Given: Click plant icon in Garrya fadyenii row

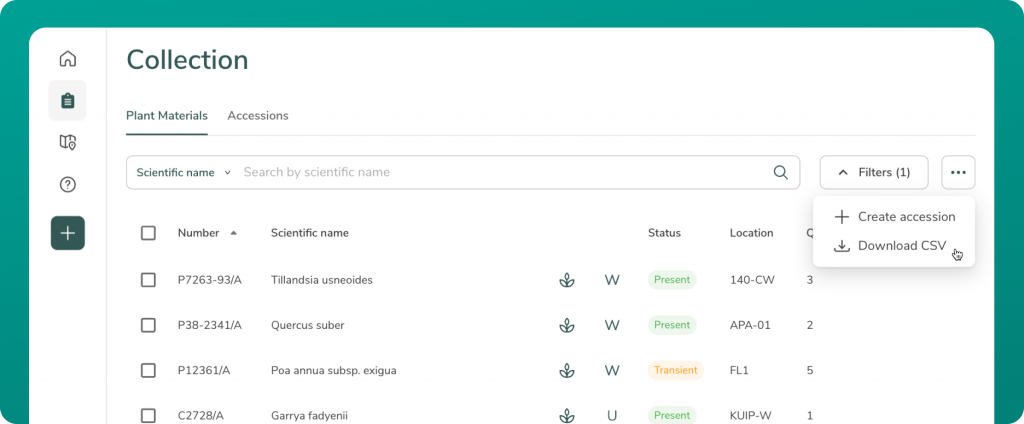Looking at the screenshot, I should (567, 416).
